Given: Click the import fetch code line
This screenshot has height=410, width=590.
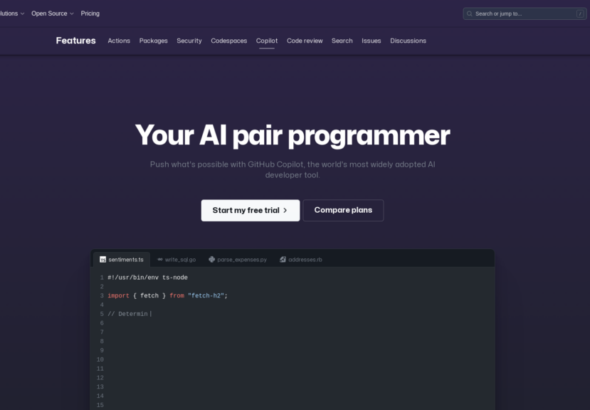Looking at the screenshot, I should (167, 296).
